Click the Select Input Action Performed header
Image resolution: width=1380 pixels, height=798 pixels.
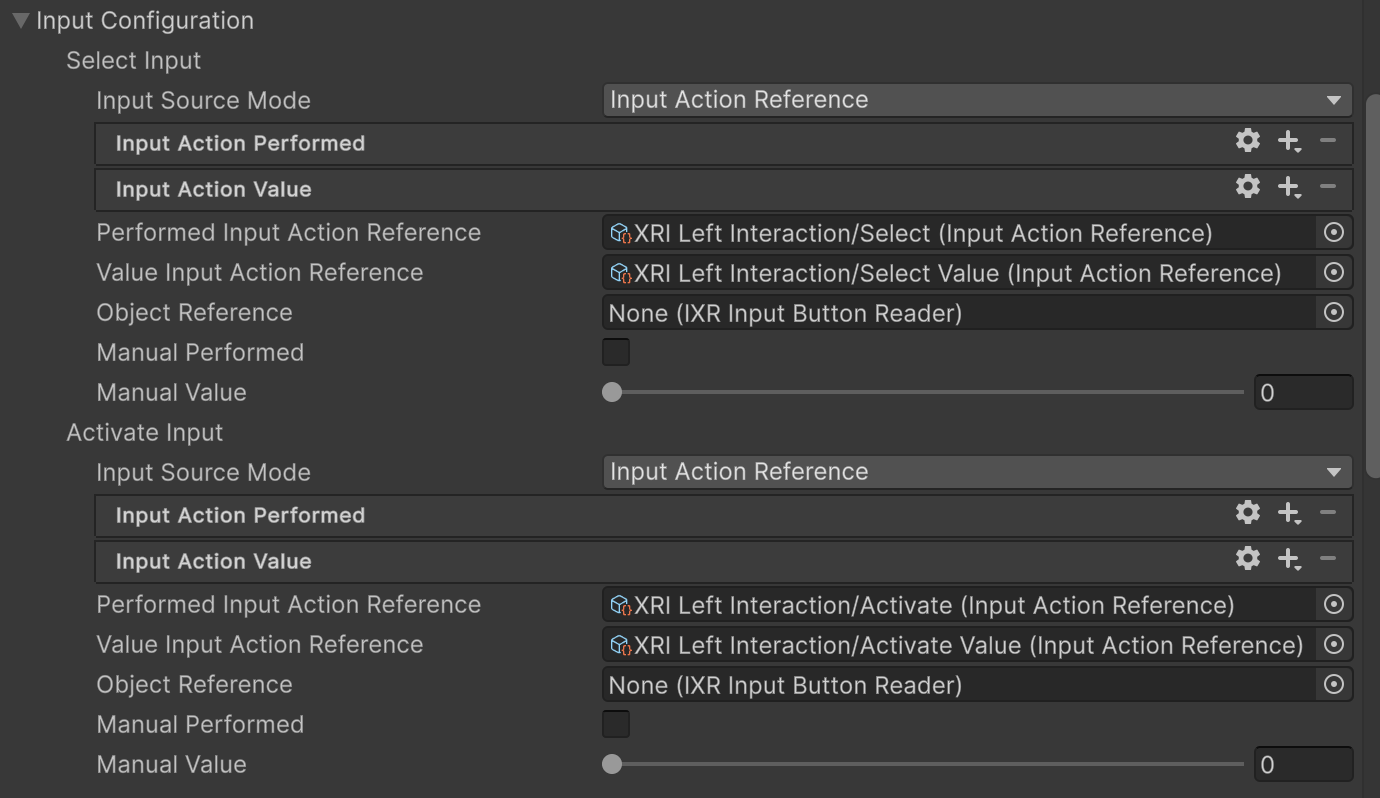240,143
